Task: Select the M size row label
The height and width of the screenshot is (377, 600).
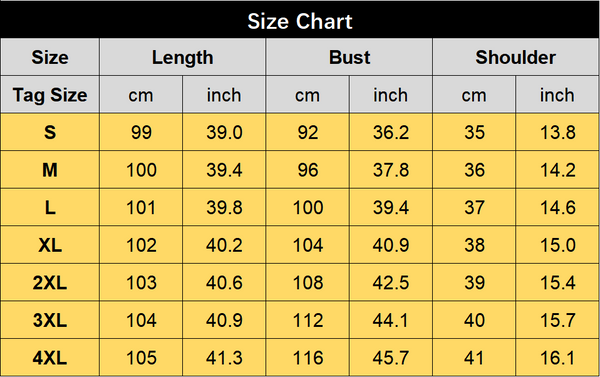Action: [50, 170]
